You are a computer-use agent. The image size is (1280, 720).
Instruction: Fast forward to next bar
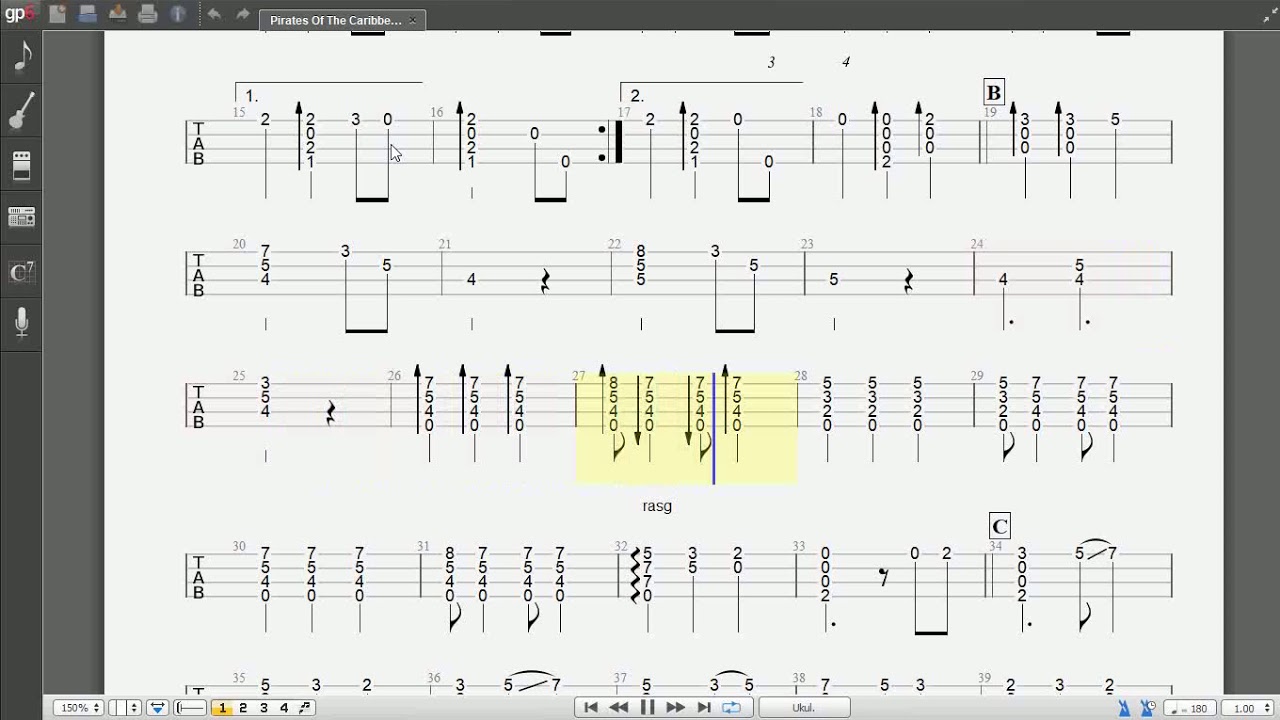coord(675,708)
